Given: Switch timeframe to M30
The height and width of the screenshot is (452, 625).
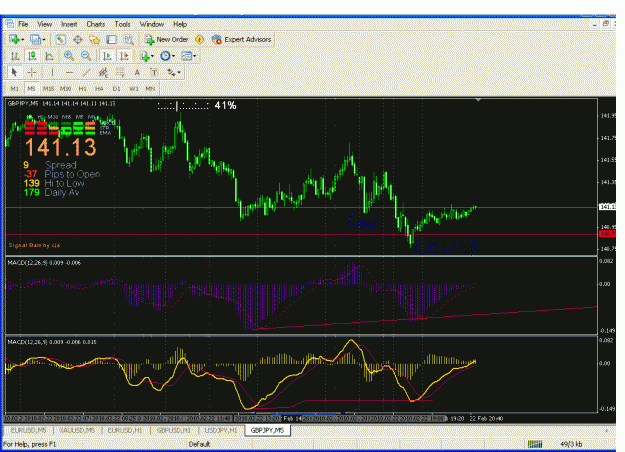Looking at the screenshot, I should pyautogui.click(x=65, y=88).
